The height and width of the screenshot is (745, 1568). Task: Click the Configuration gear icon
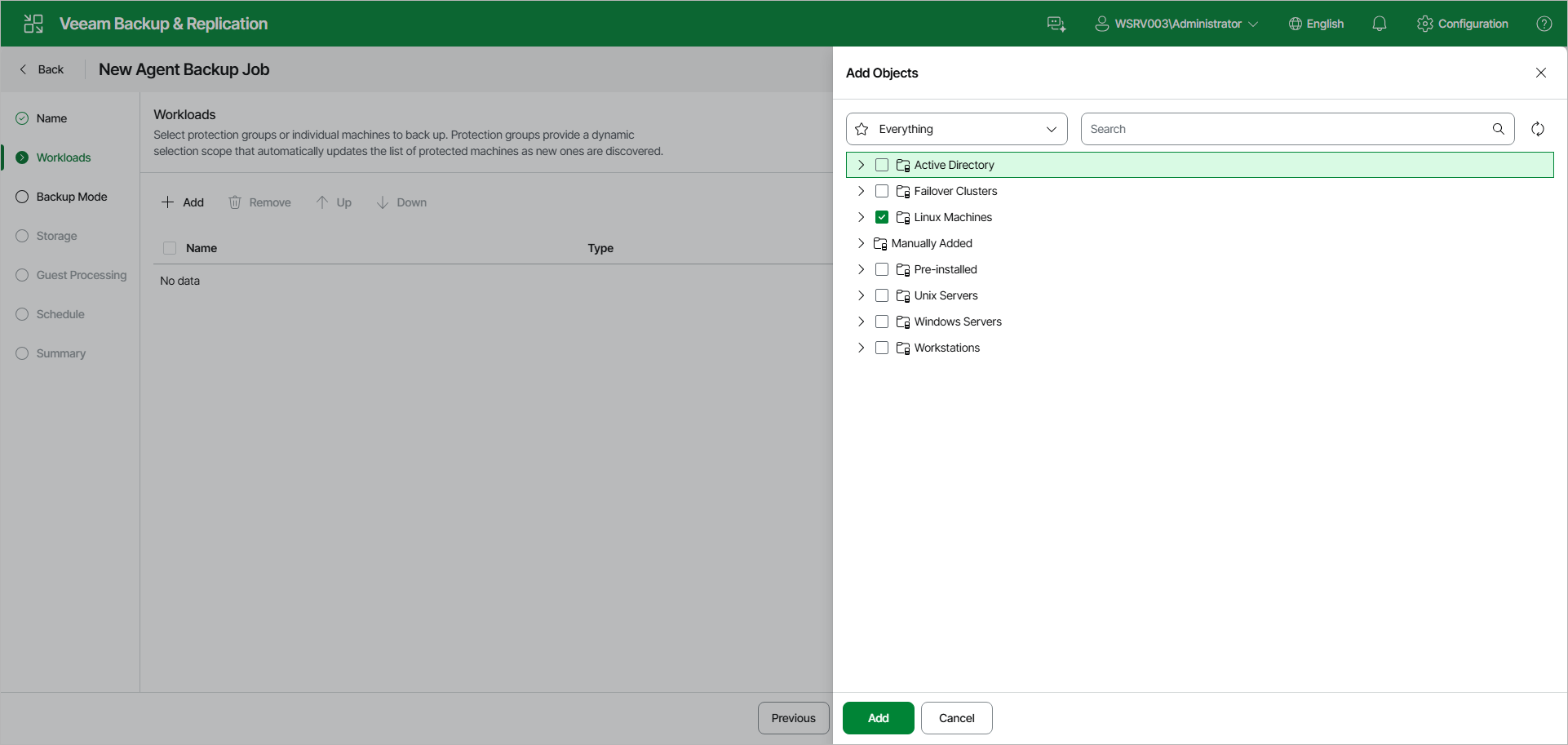coord(1425,24)
